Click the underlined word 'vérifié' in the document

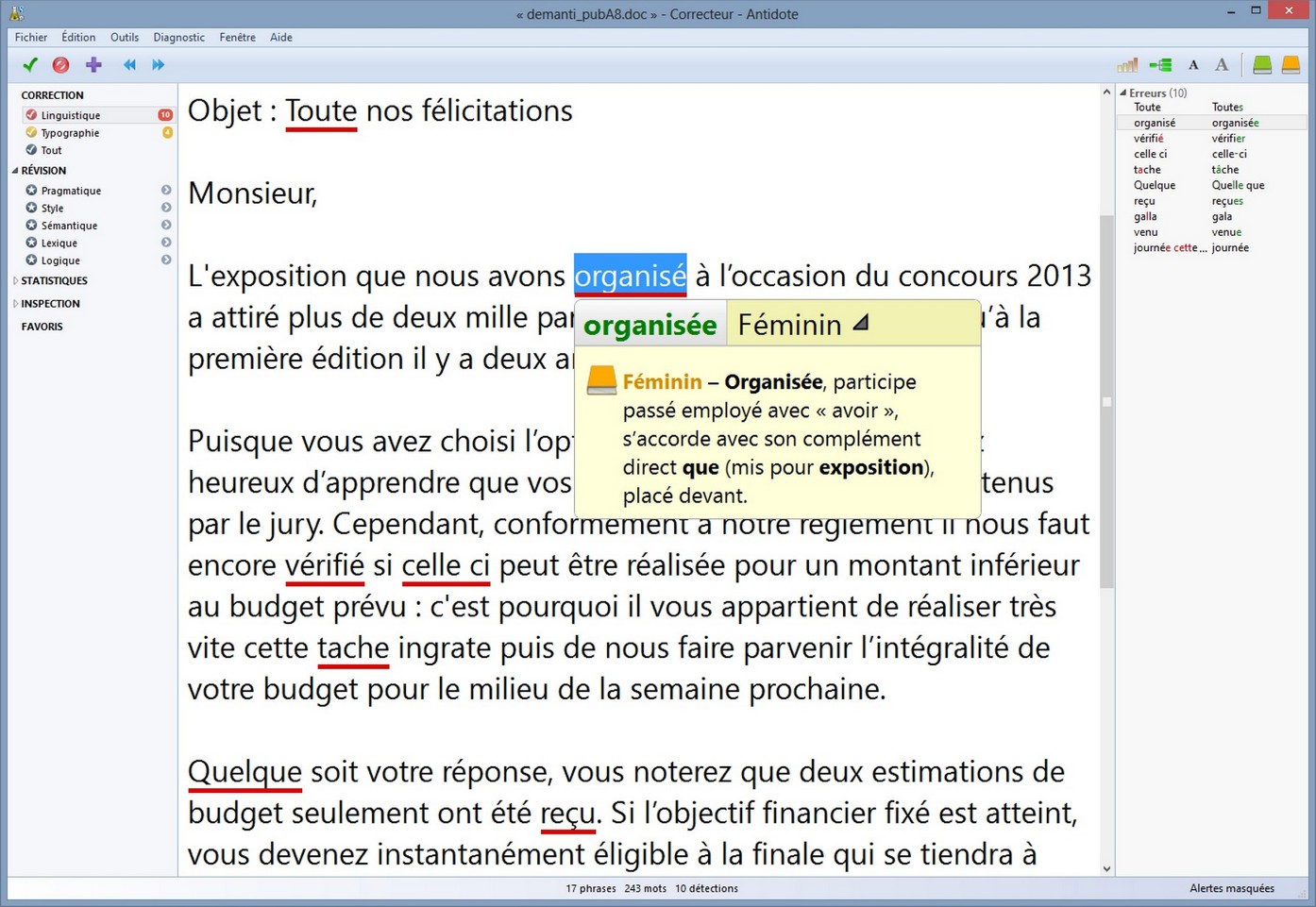click(x=325, y=564)
